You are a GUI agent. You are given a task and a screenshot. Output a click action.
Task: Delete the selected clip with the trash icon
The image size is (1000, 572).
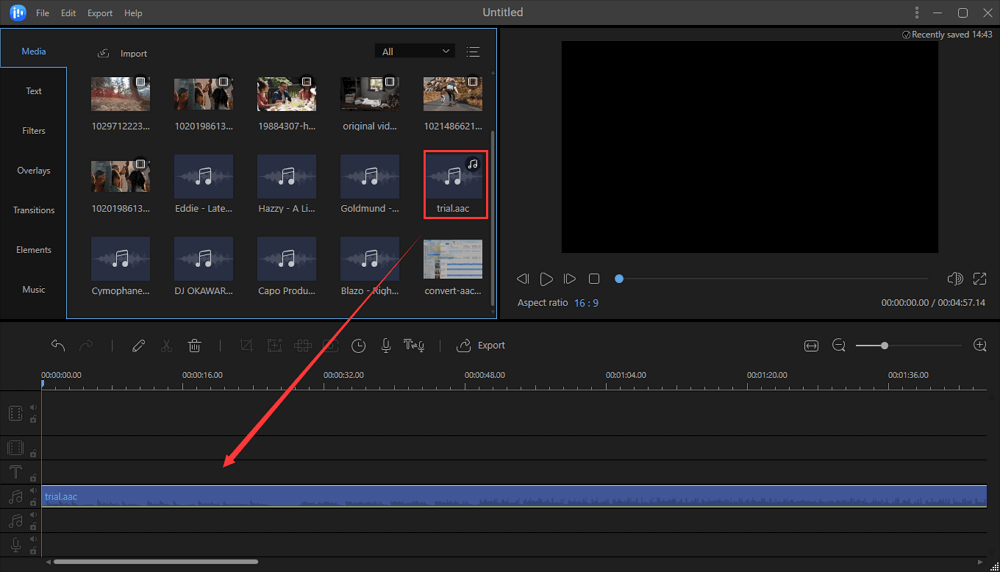click(x=195, y=346)
